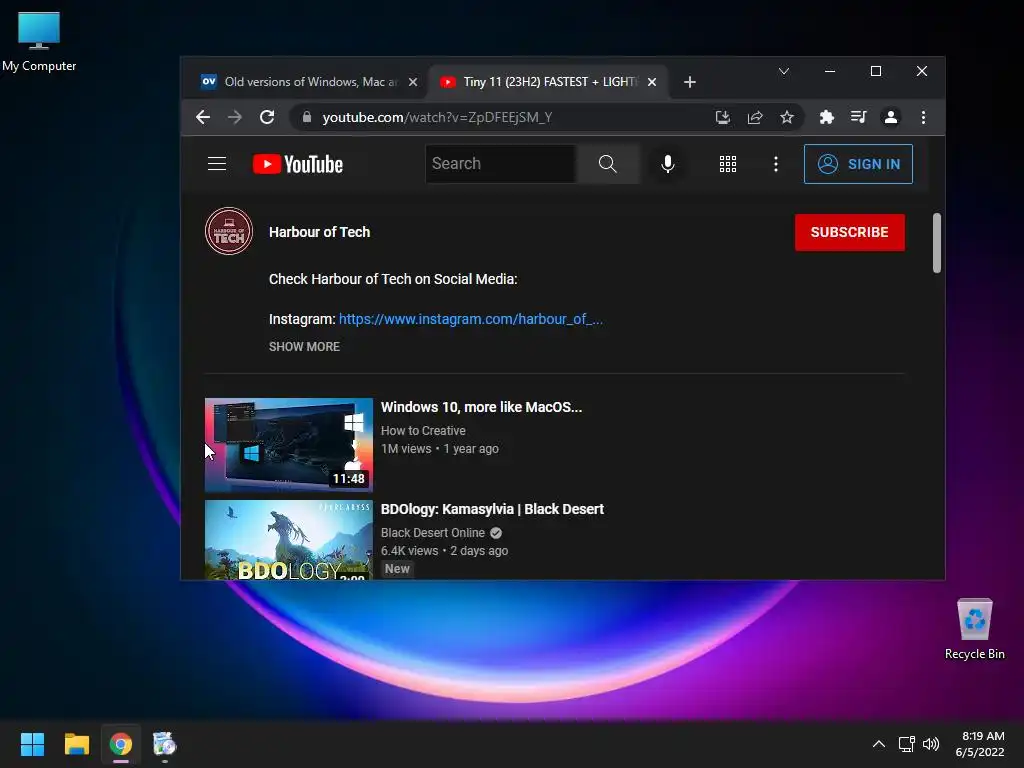The width and height of the screenshot is (1024, 768).
Task: Click the install app icon in the address bar
Action: tap(722, 117)
